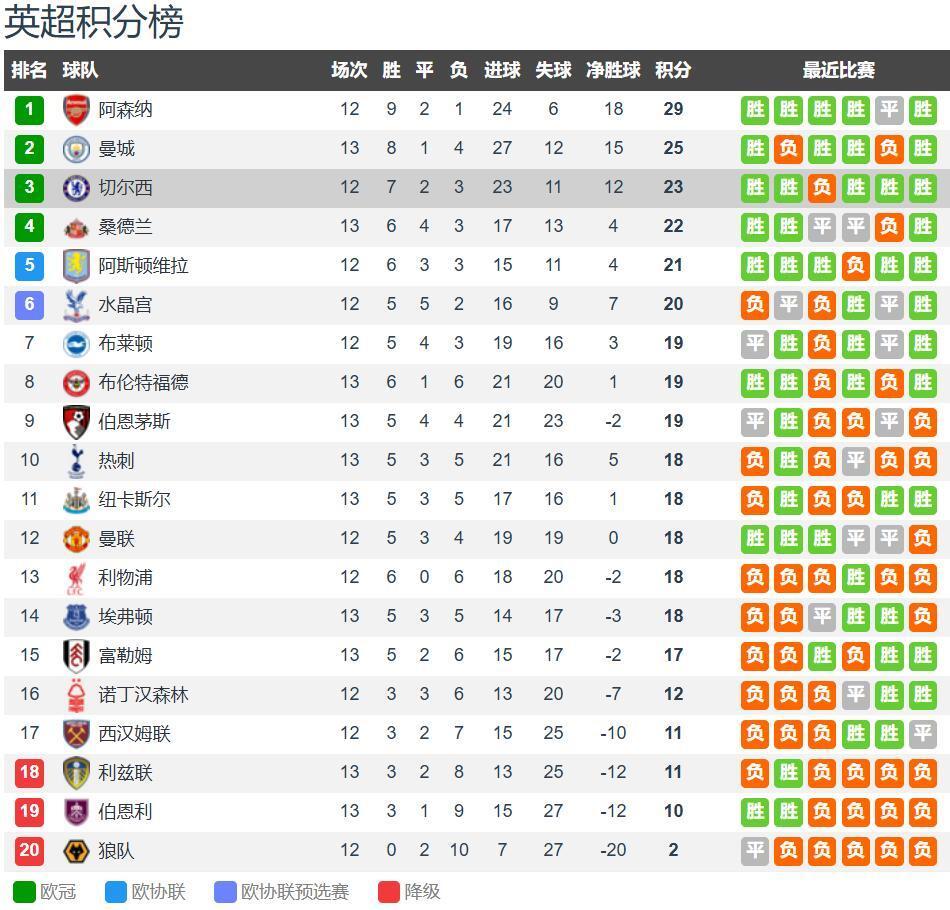Sort table by 积分 column header
This screenshot has width=950, height=910.
(x=673, y=70)
